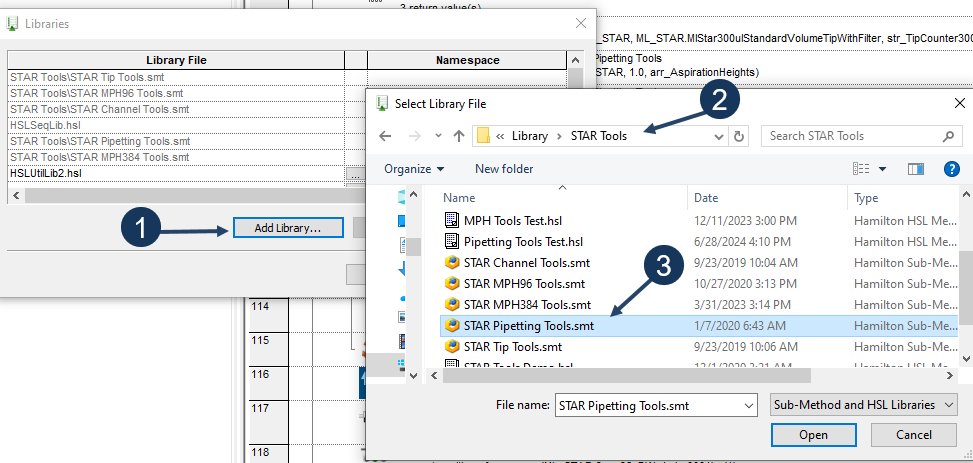The width and height of the screenshot is (973, 463).
Task: Select STAR Tip Tools.smt file
Action: 513,346
